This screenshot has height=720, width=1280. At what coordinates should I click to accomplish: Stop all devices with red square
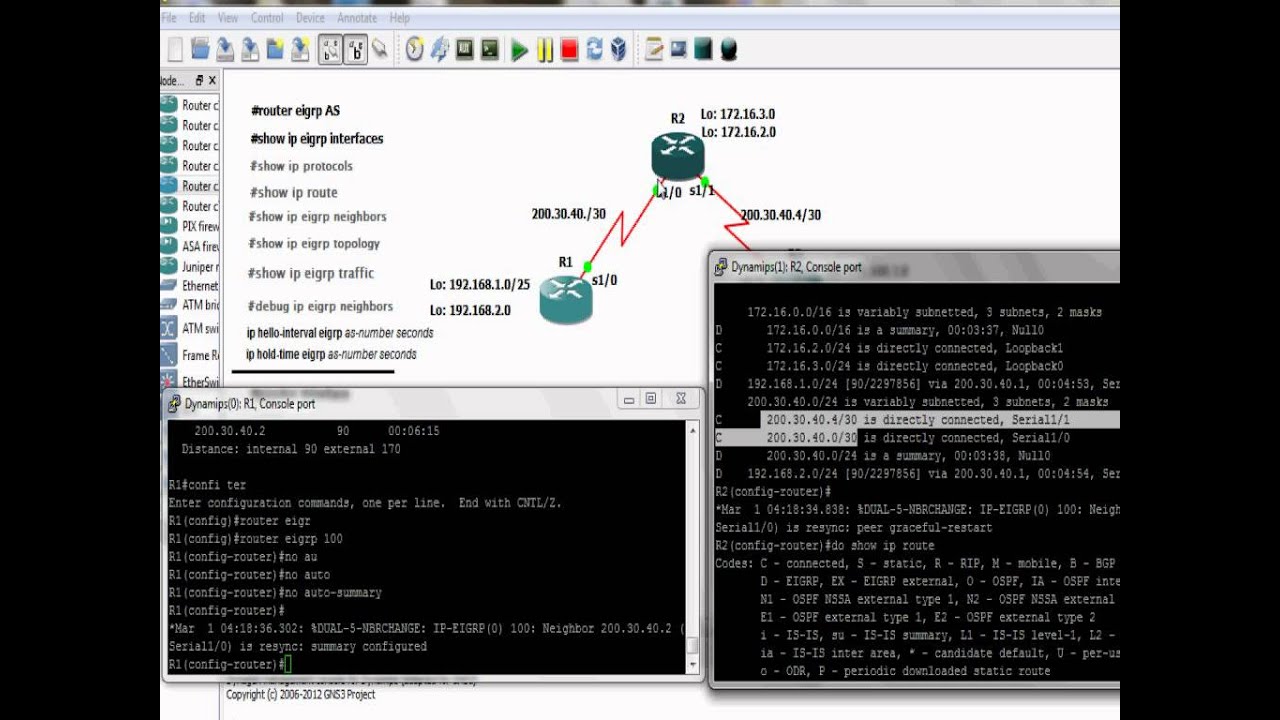(x=569, y=49)
